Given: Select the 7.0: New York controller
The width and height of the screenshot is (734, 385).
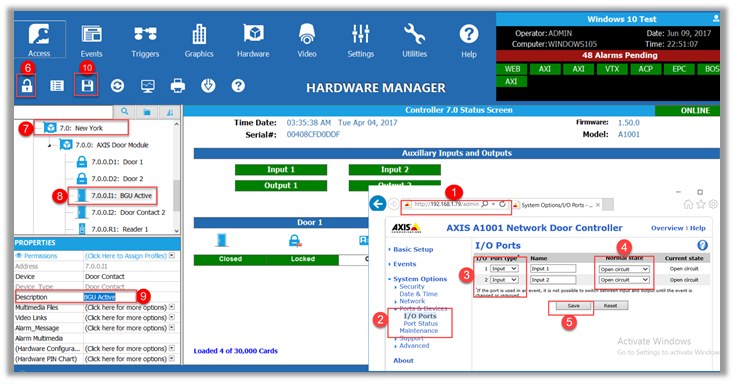Looking at the screenshot, I should click(81, 128).
